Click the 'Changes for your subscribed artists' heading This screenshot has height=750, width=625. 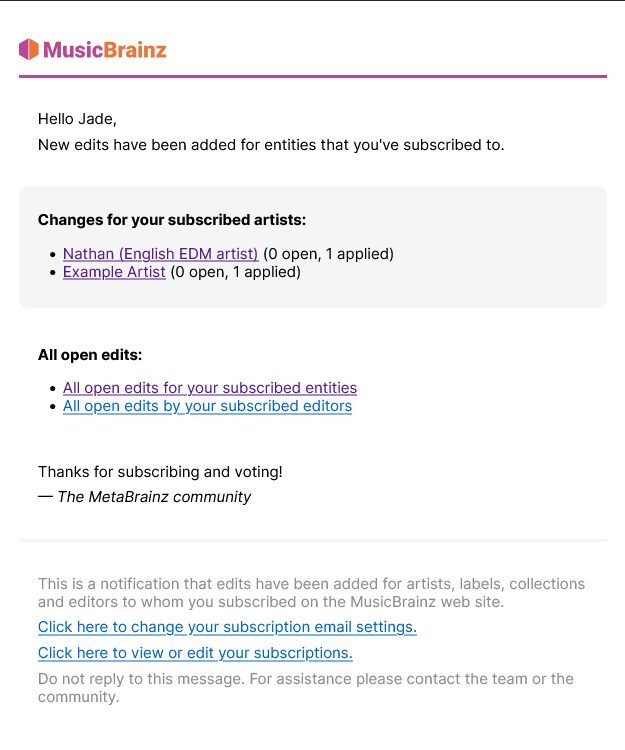[172, 220]
